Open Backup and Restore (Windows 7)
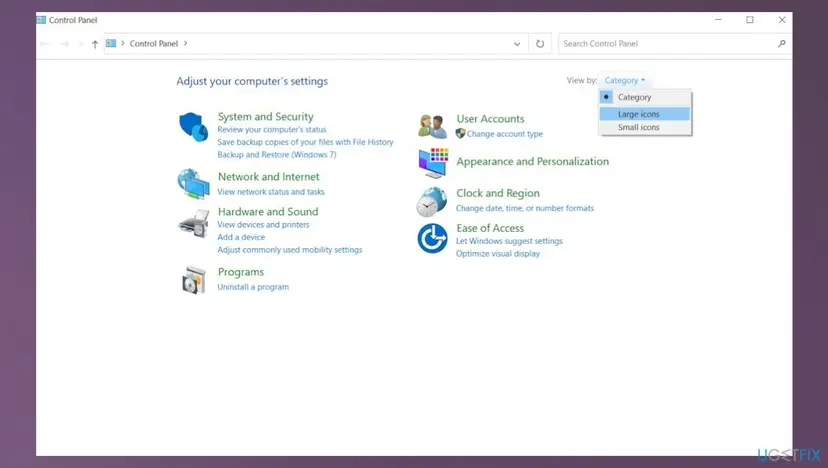 pyautogui.click(x=277, y=155)
